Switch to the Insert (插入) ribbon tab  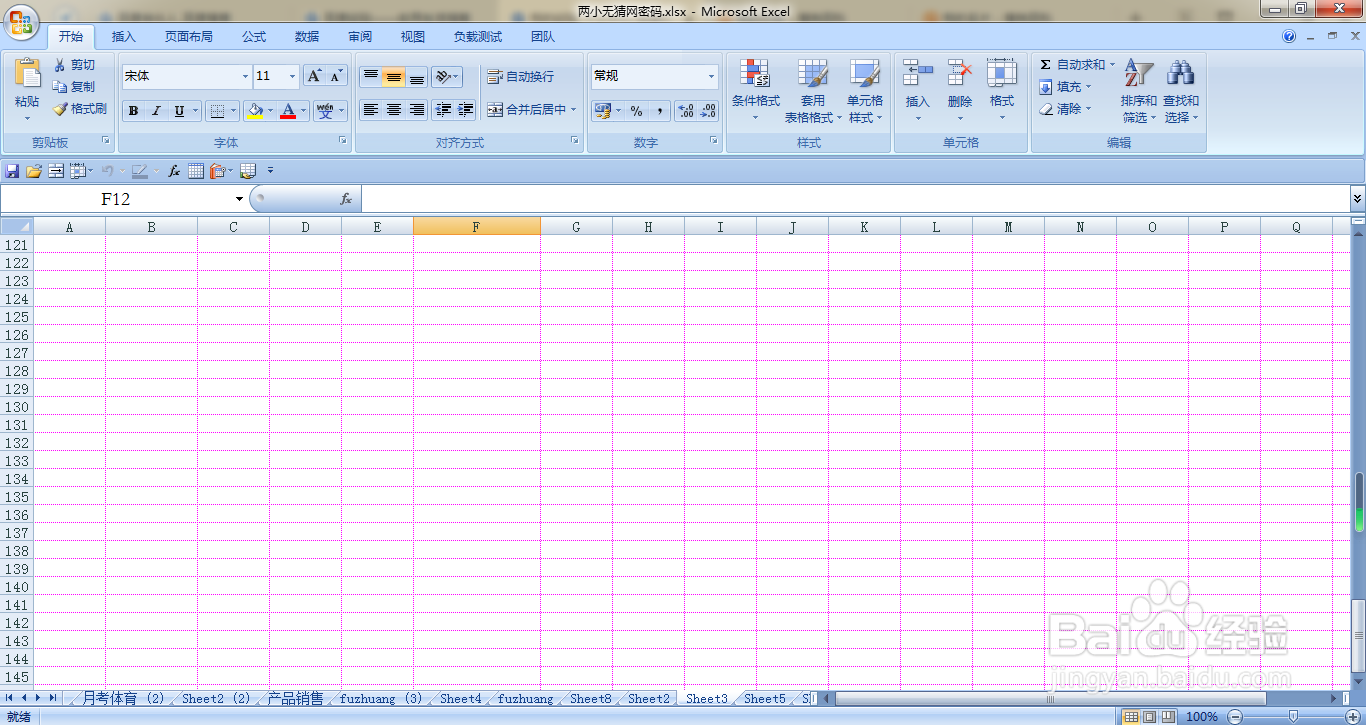(x=123, y=37)
